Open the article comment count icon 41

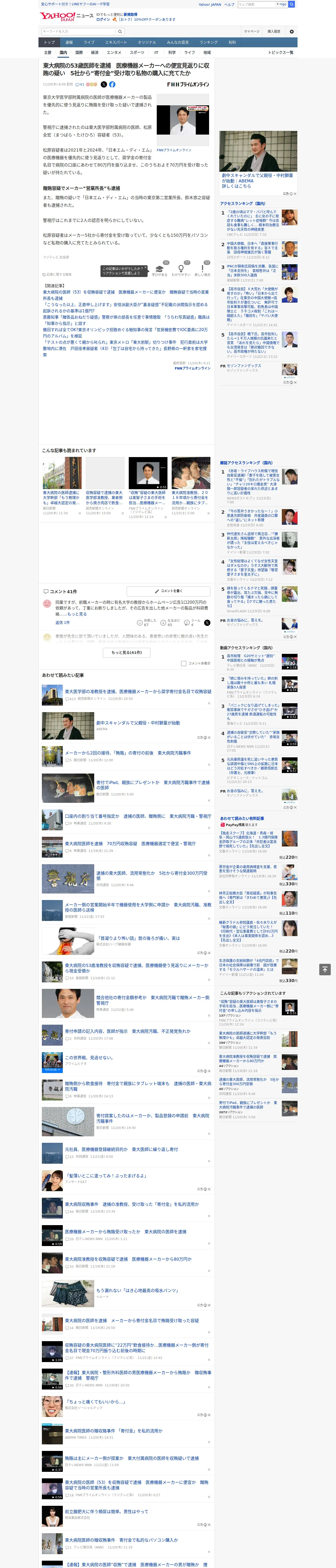click(x=79, y=85)
